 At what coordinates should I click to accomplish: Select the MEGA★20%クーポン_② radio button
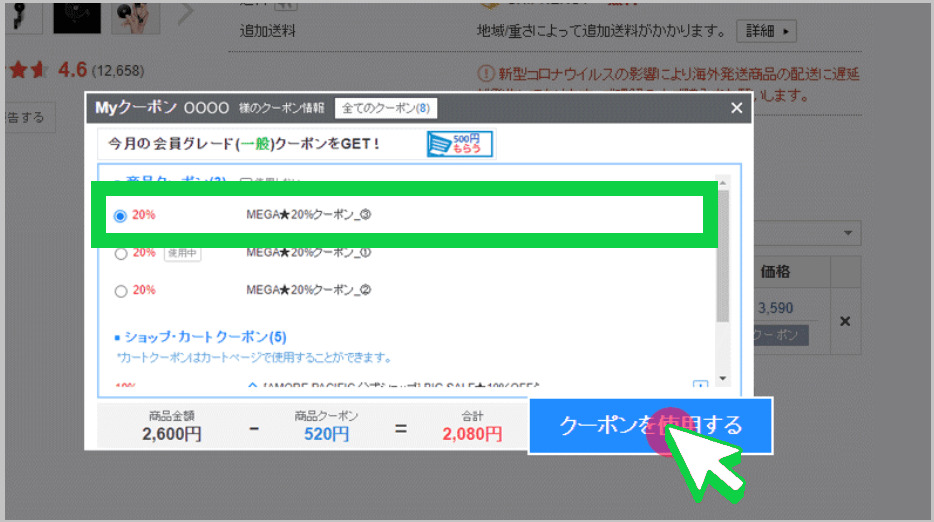121,291
